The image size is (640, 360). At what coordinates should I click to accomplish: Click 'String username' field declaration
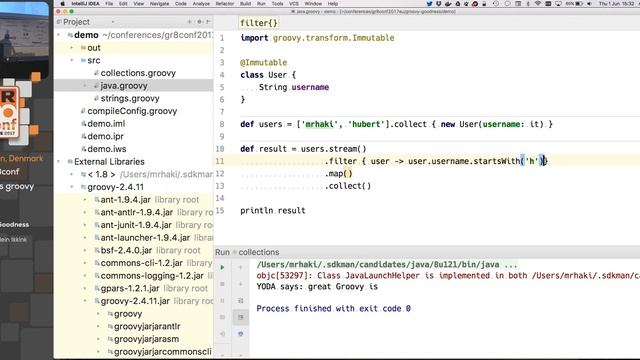293,87
